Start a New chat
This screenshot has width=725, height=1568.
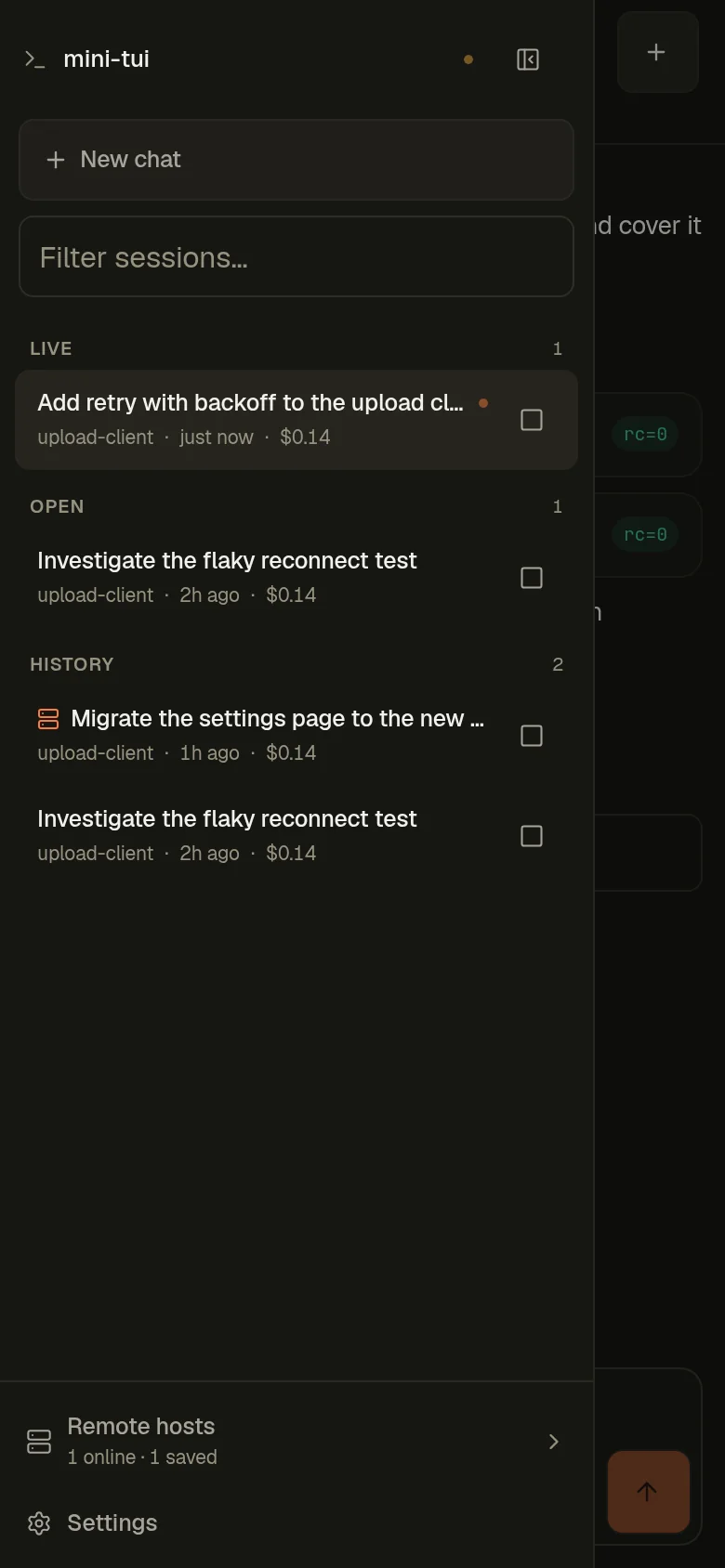click(297, 160)
